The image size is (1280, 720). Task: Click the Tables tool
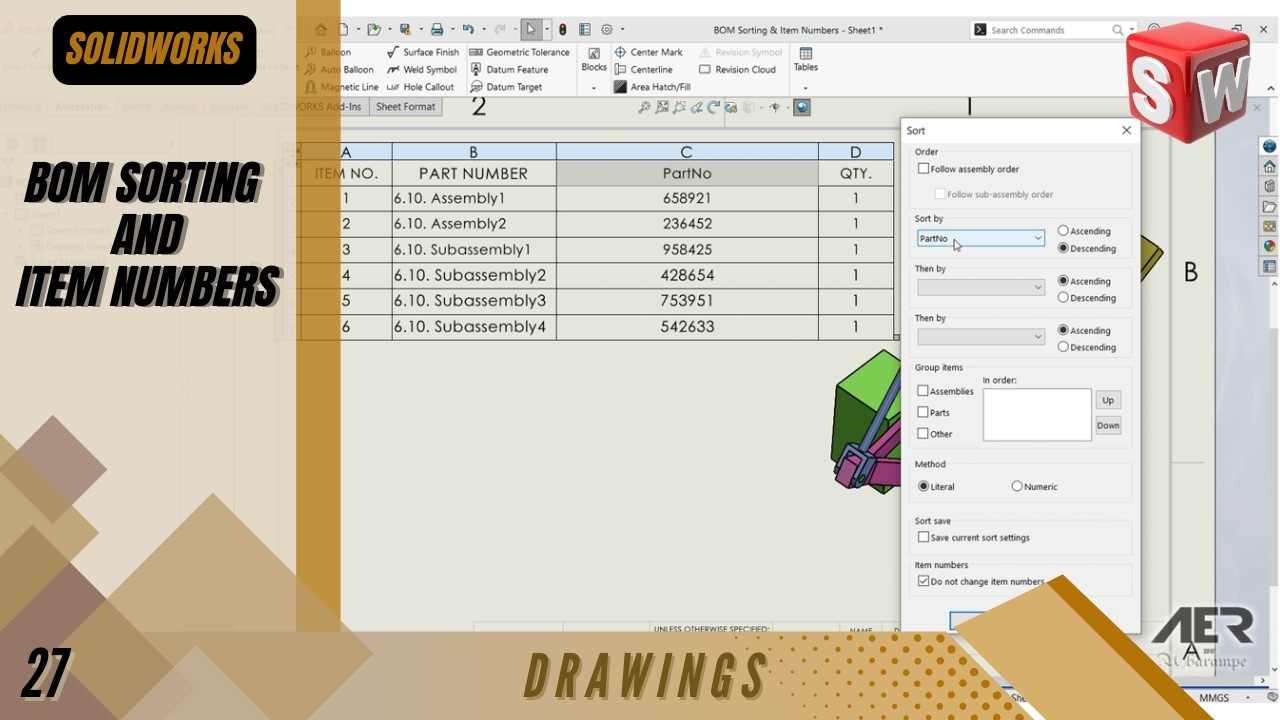click(x=806, y=59)
